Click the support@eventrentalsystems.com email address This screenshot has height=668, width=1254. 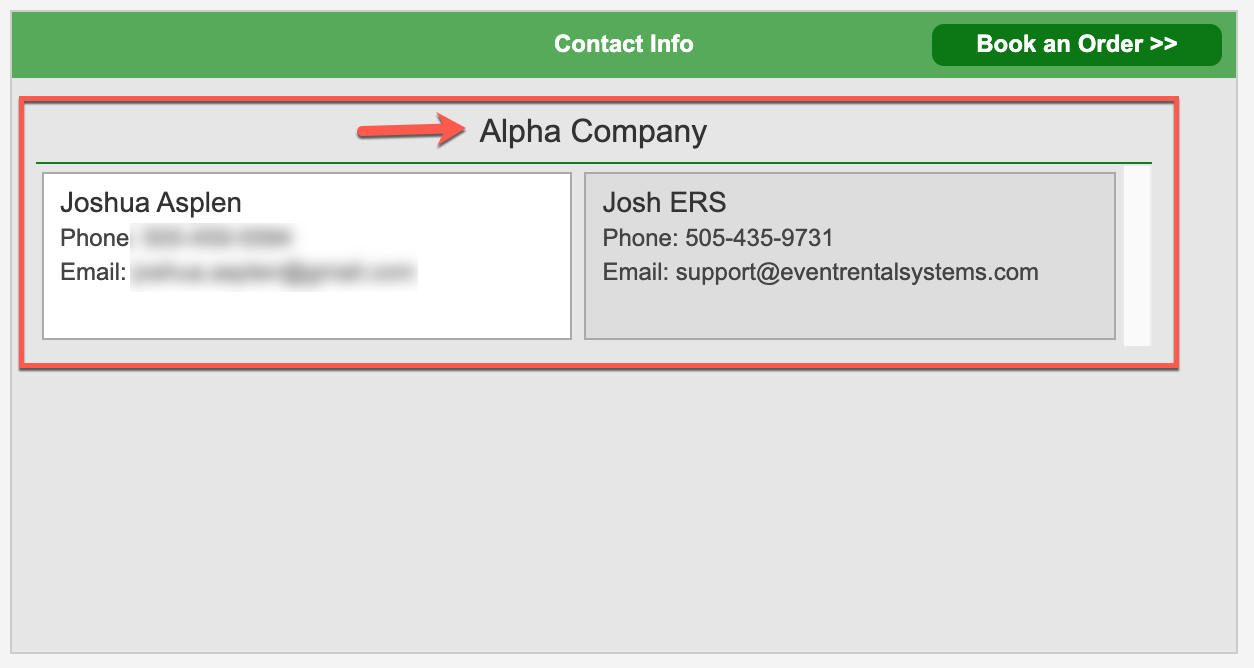pyautogui.click(x=857, y=272)
